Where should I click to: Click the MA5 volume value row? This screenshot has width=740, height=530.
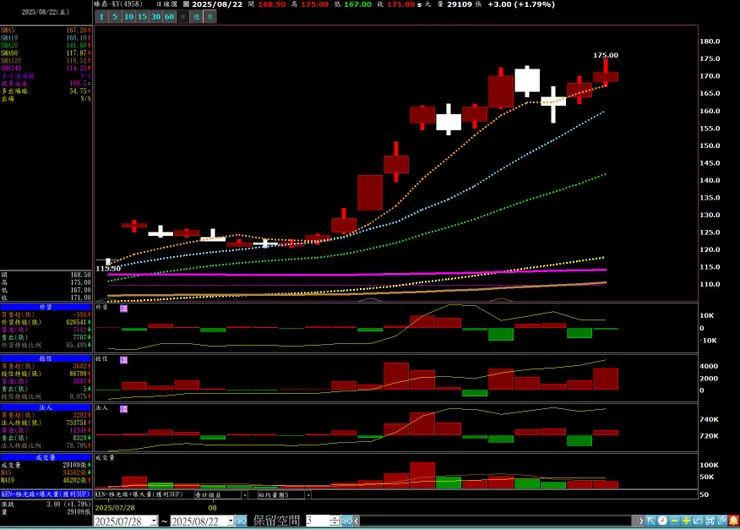[x=45, y=473]
